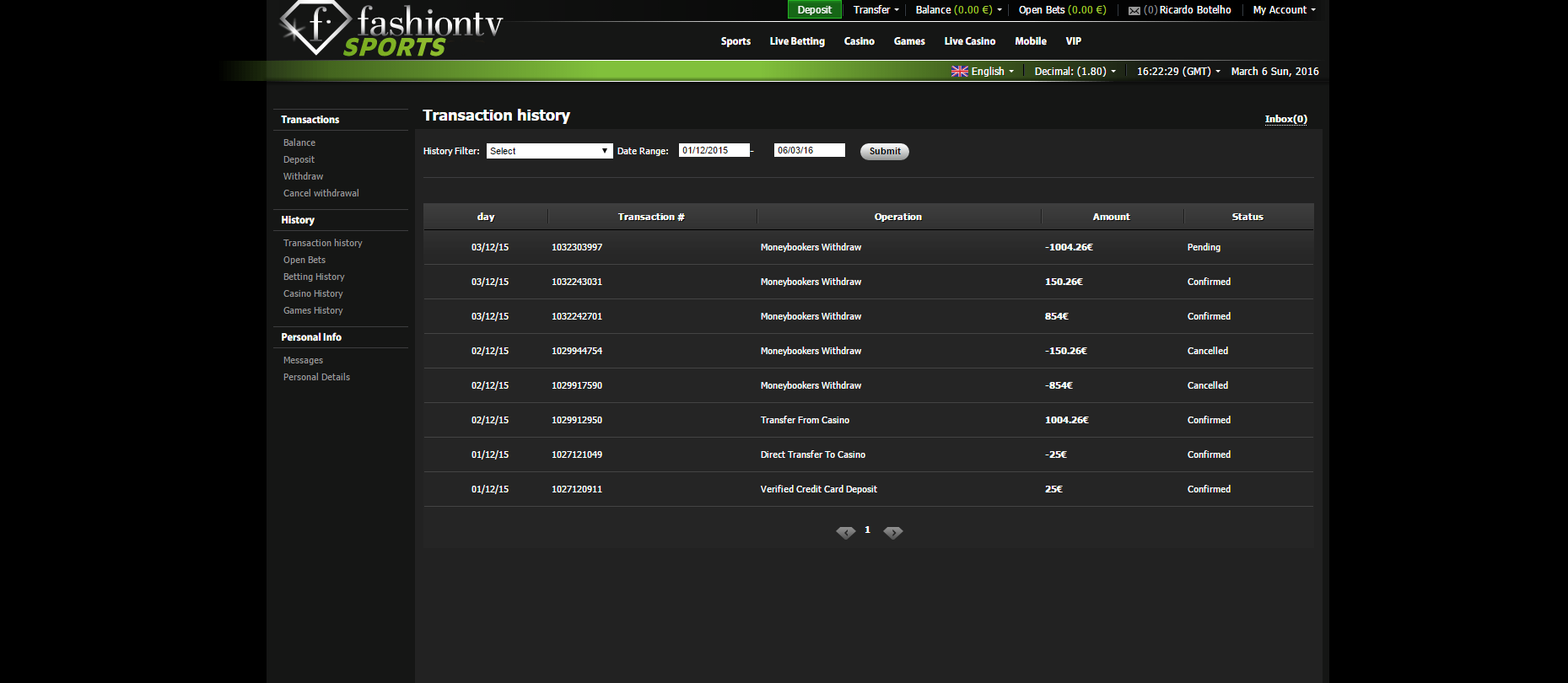Select transaction number 1027121049

click(x=577, y=454)
